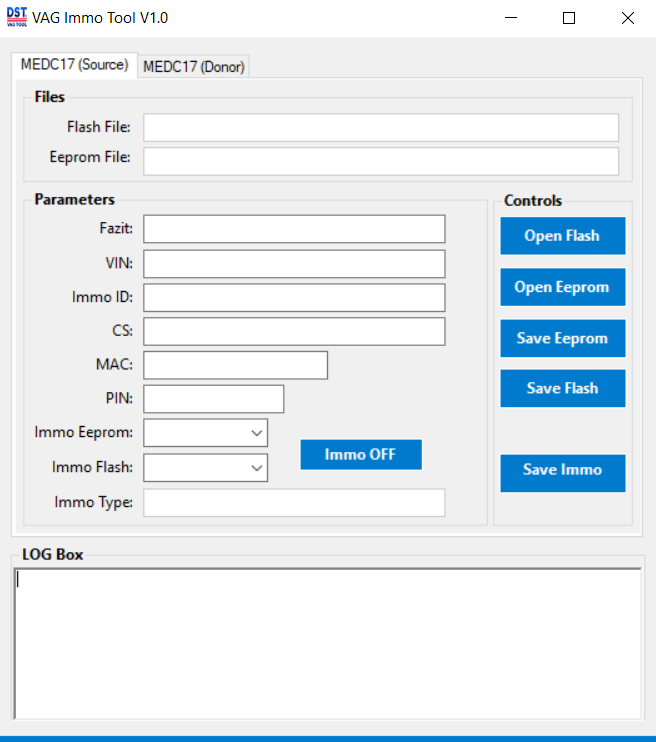
Task: Open the Immo Eeprom dropdown
Action: (x=205, y=433)
